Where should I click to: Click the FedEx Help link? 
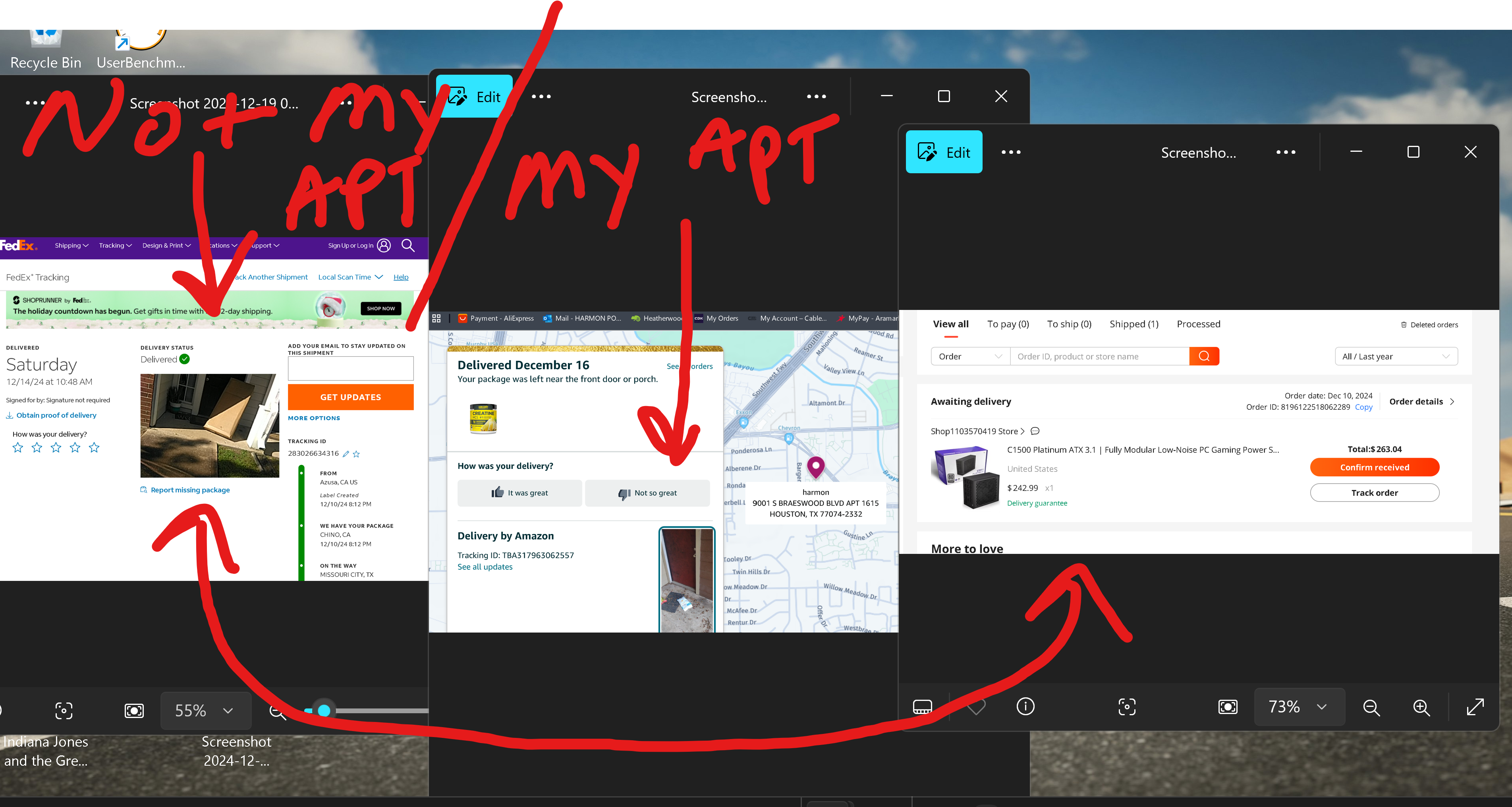(x=401, y=277)
